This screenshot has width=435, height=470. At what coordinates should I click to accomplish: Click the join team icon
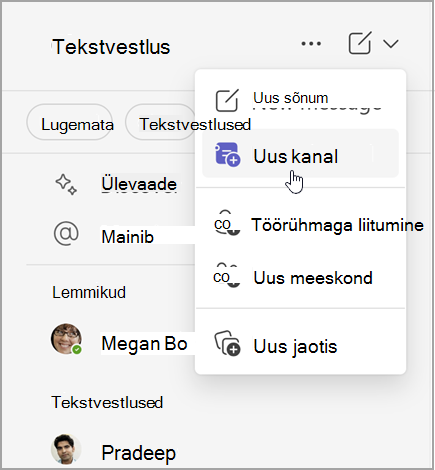pyautogui.click(x=226, y=223)
